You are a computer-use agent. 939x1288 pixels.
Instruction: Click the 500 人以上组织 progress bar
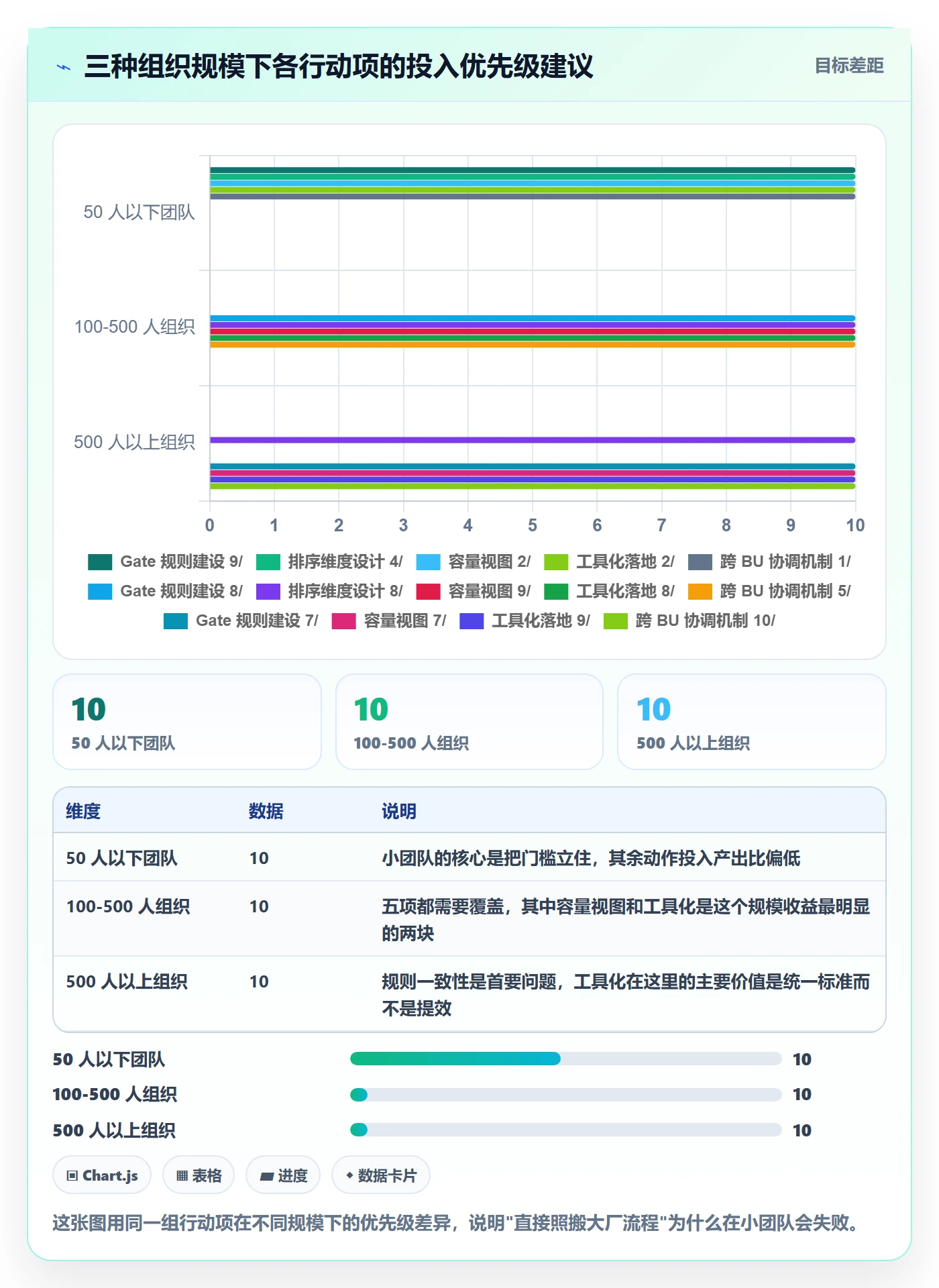point(565,1130)
